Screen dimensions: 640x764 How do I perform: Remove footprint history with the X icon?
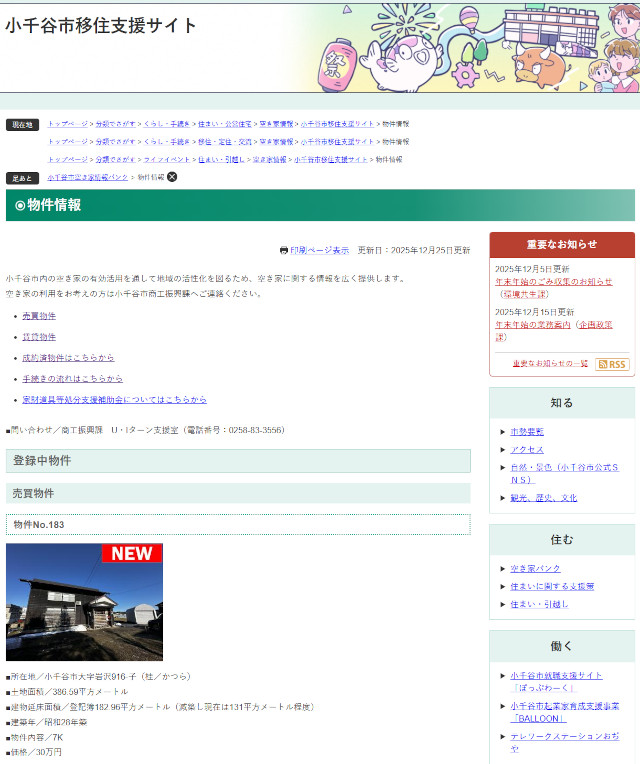pos(172,177)
